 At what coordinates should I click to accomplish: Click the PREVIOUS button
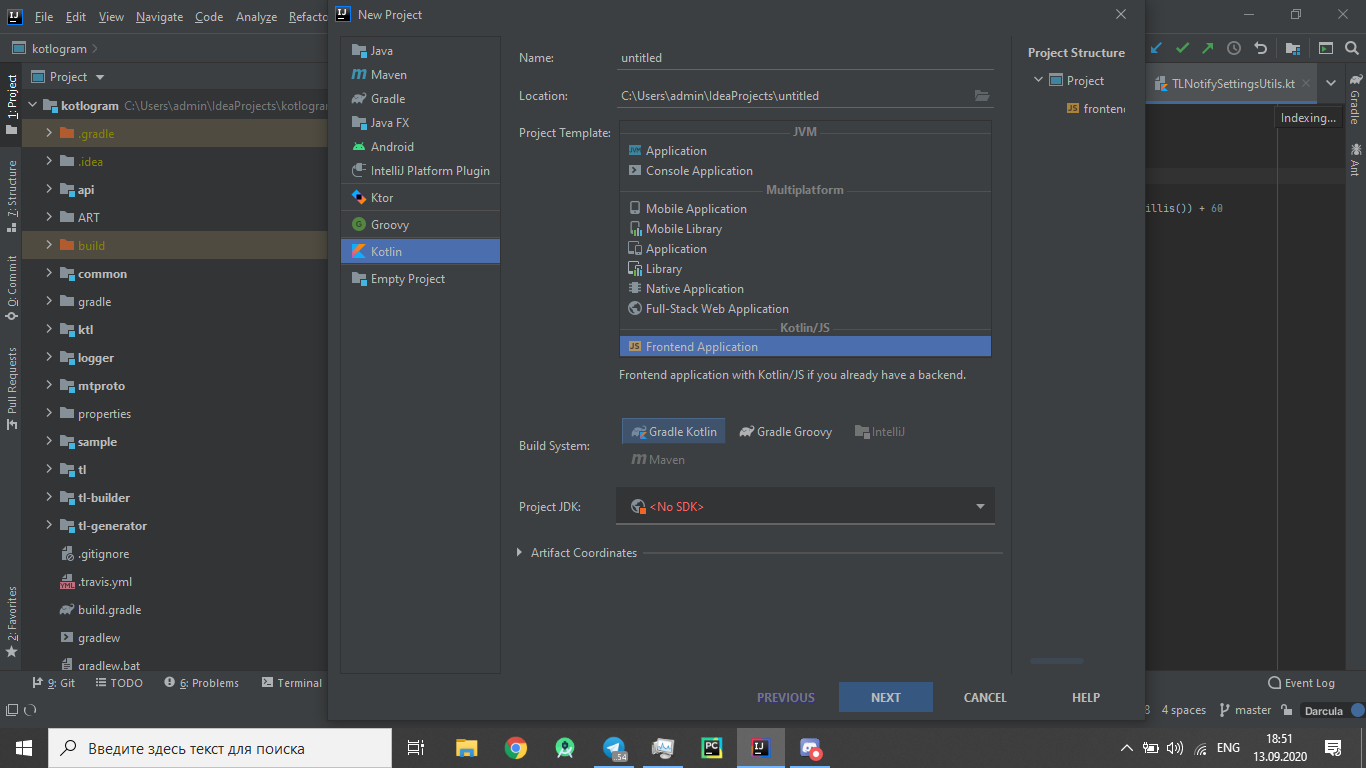coord(786,697)
